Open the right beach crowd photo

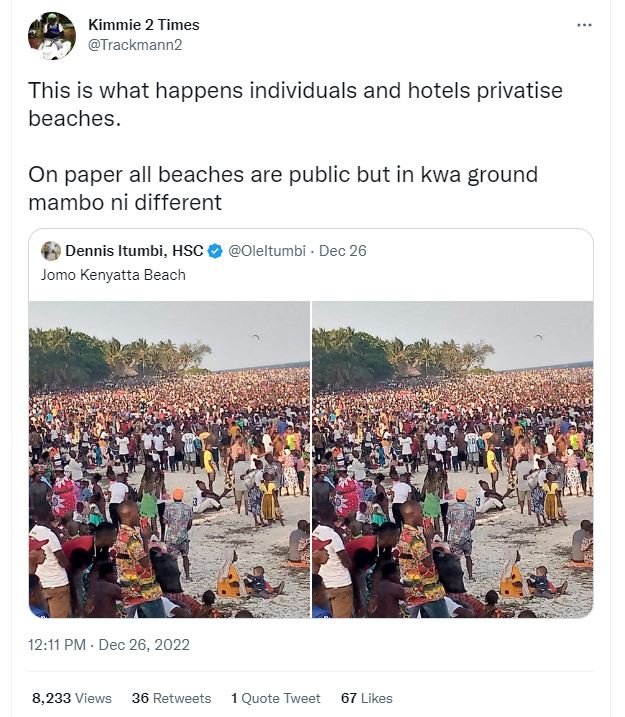pyautogui.click(x=453, y=458)
